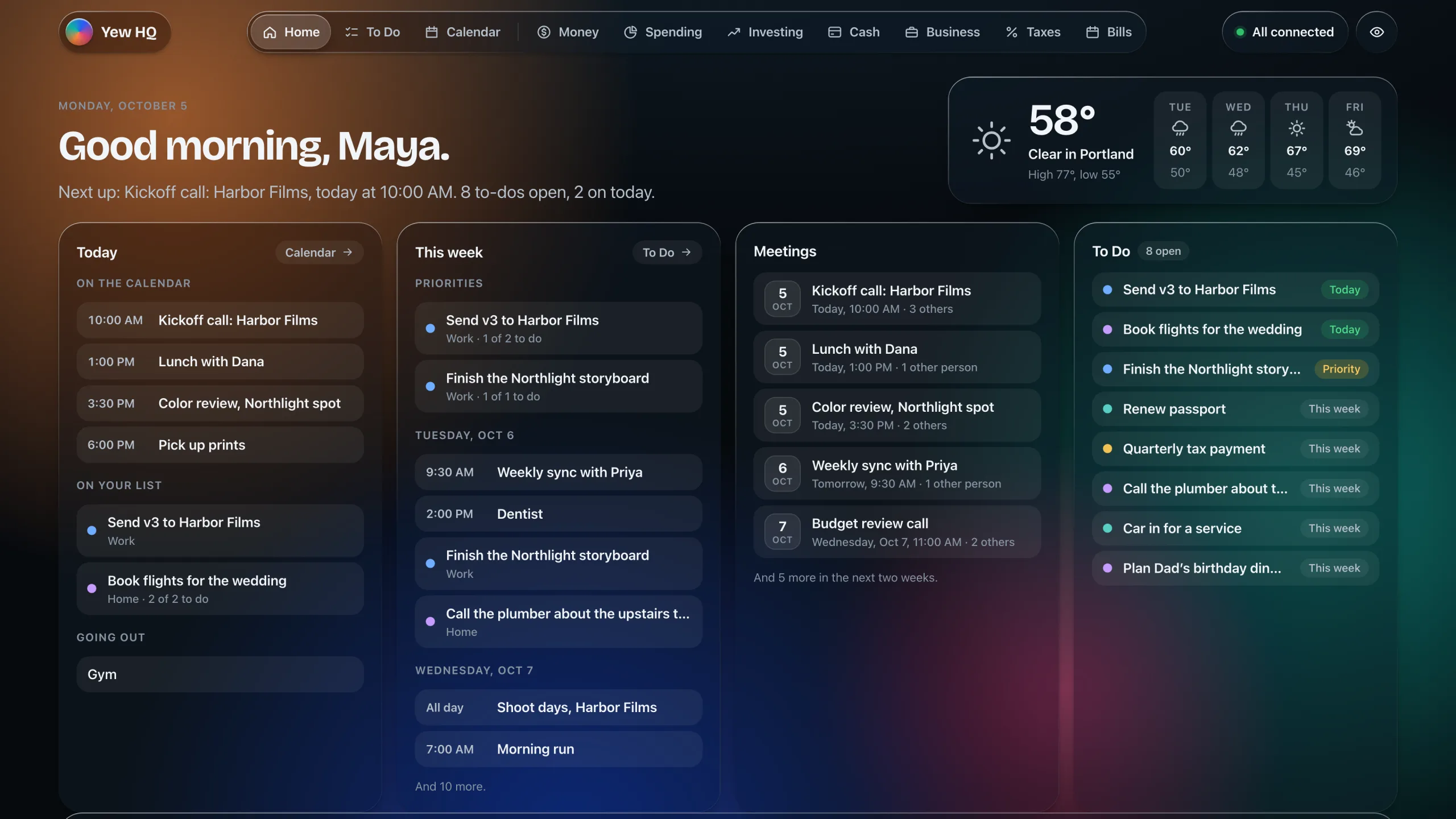The image size is (1456, 819).
Task: Click Tuesday's rain cloud forecast icon
Action: point(1180,129)
